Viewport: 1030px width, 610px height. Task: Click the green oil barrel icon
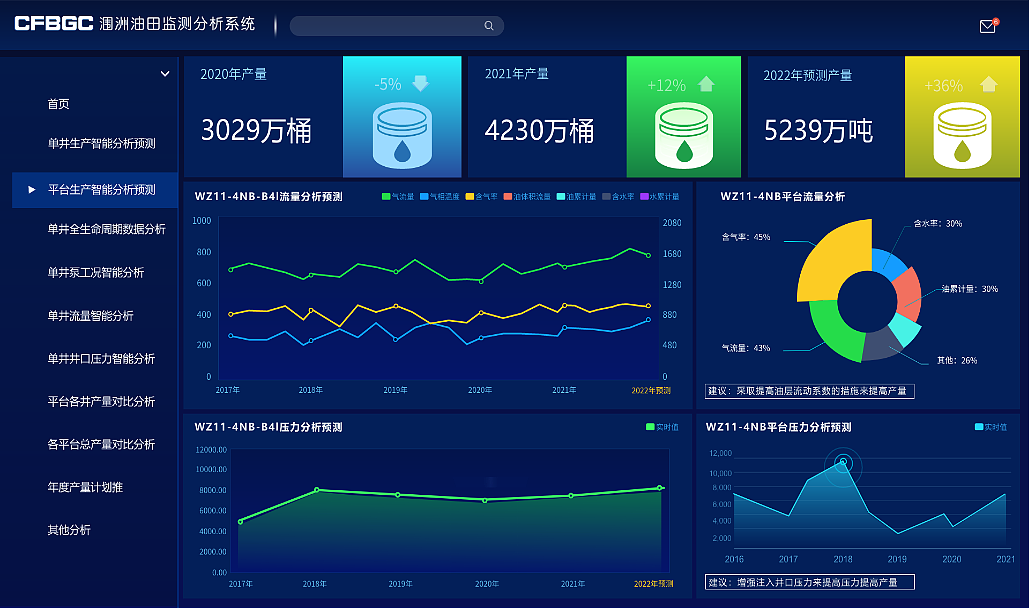tap(684, 136)
